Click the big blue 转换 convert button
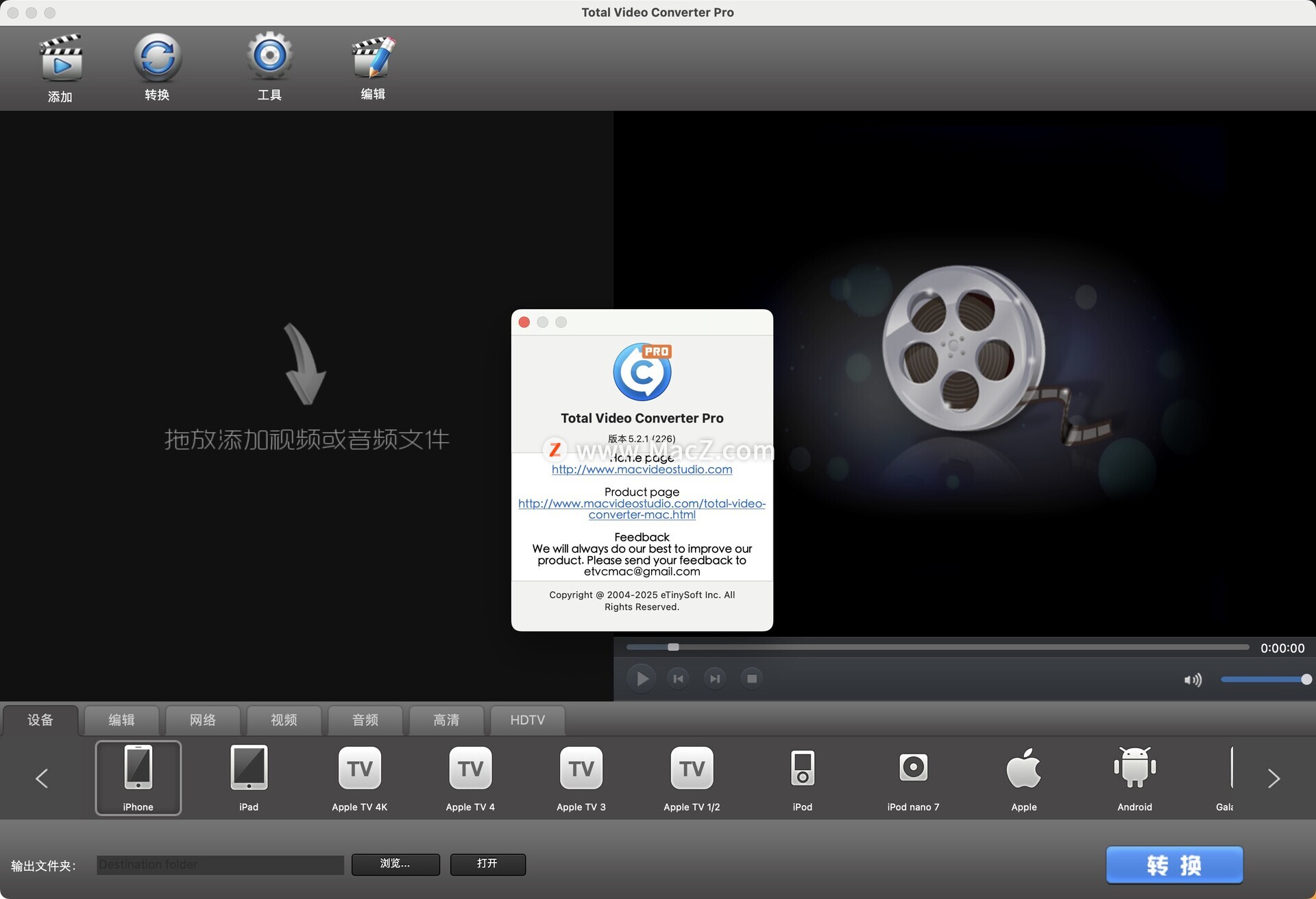1316x899 pixels. coord(1174,865)
